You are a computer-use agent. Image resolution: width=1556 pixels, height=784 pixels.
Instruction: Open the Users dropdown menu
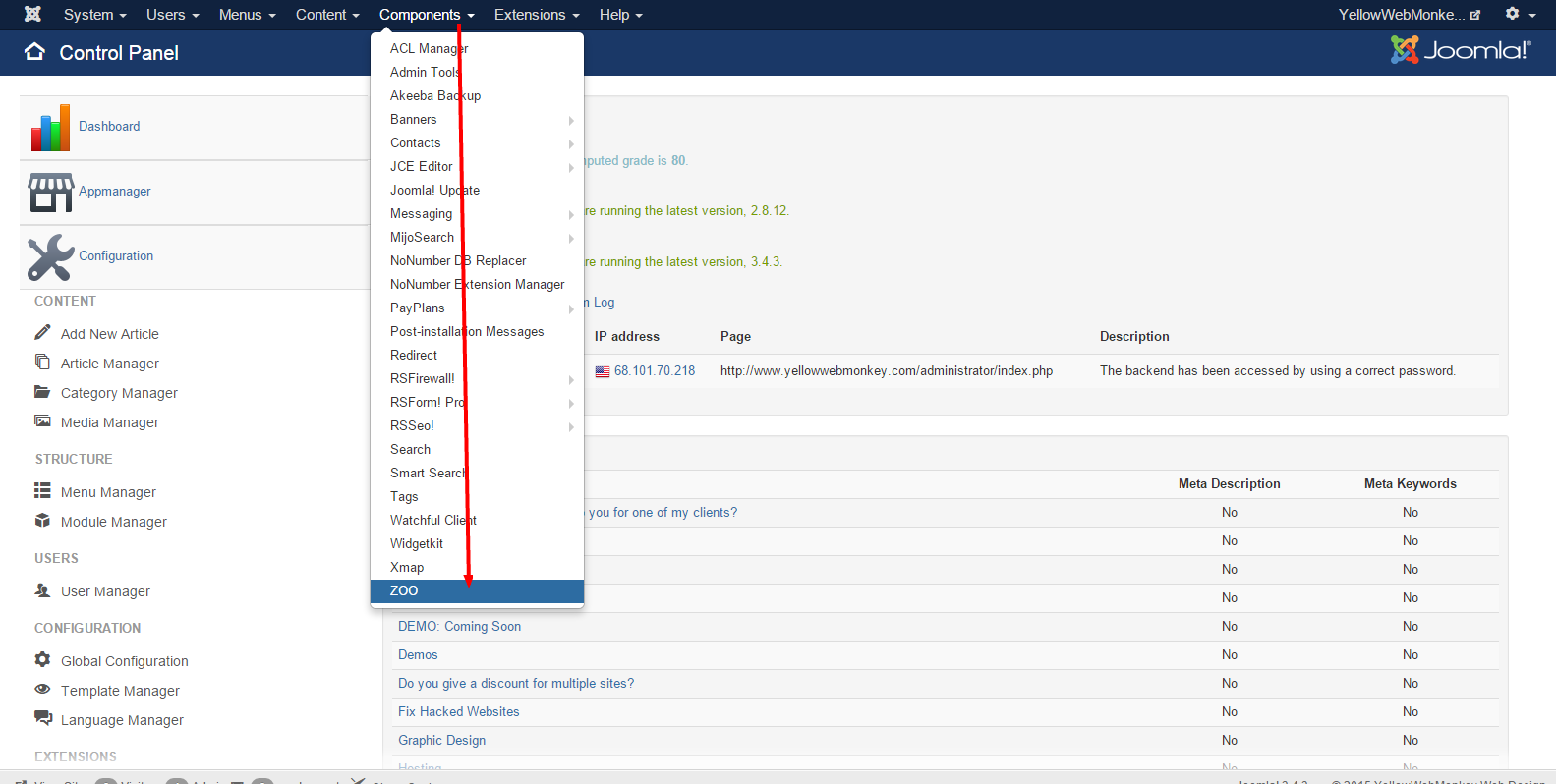172,15
